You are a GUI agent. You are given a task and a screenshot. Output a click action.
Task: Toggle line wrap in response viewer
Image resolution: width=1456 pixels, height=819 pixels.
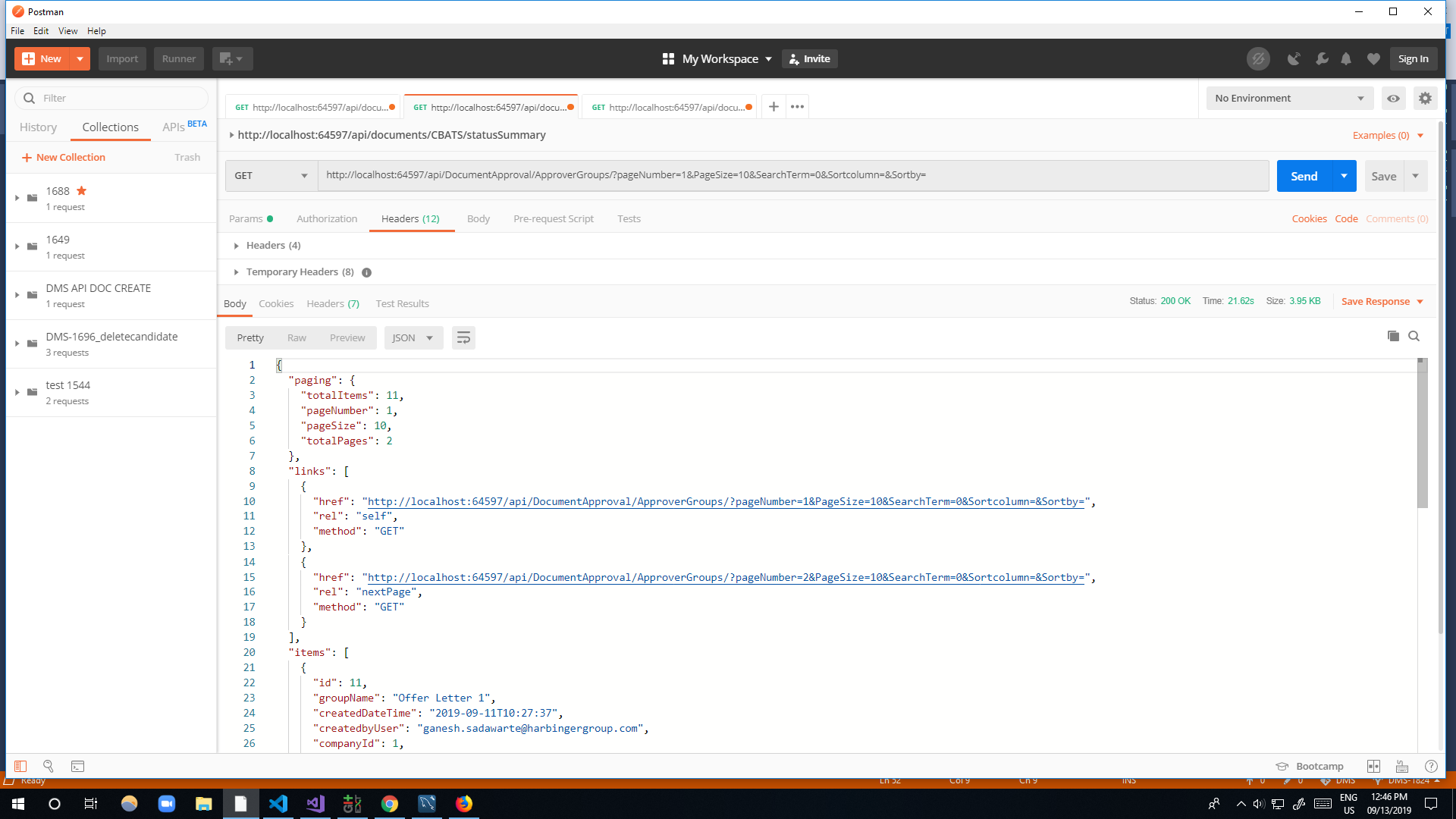463,338
